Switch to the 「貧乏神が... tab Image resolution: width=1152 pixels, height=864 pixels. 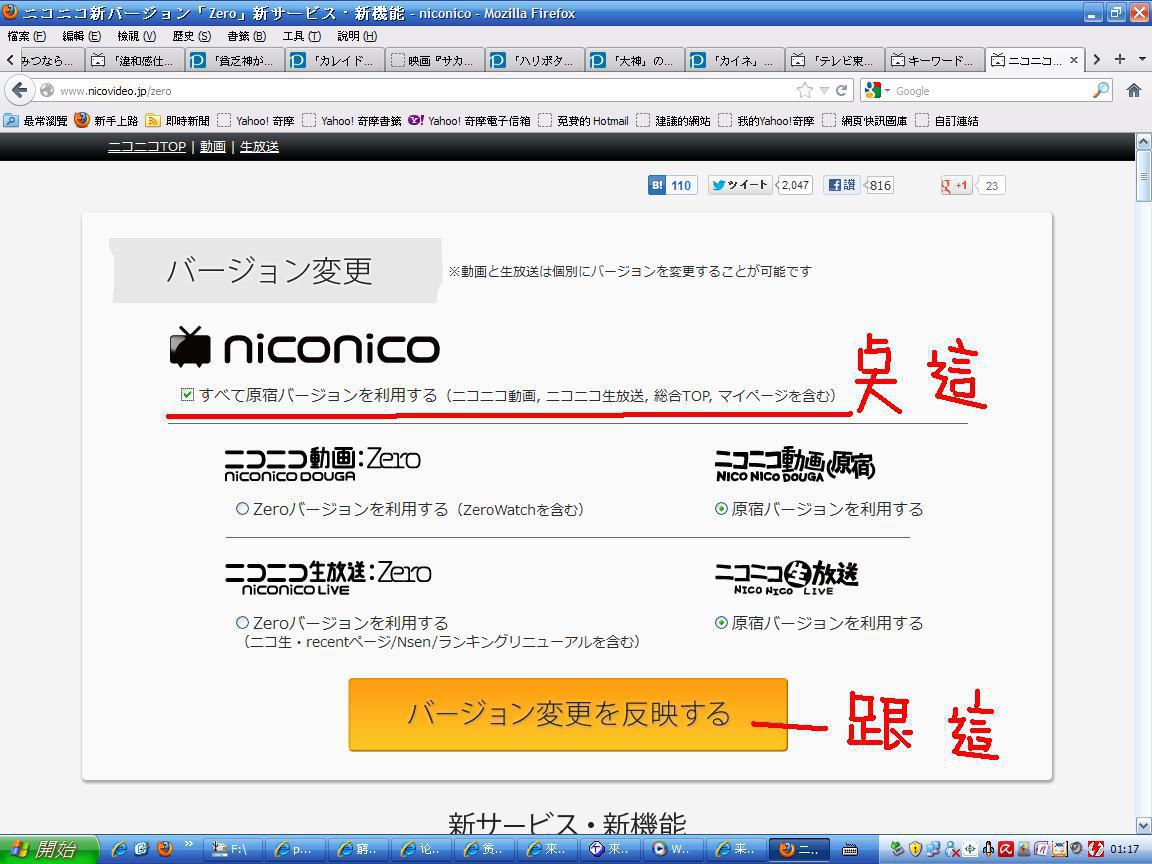[235, 60]
